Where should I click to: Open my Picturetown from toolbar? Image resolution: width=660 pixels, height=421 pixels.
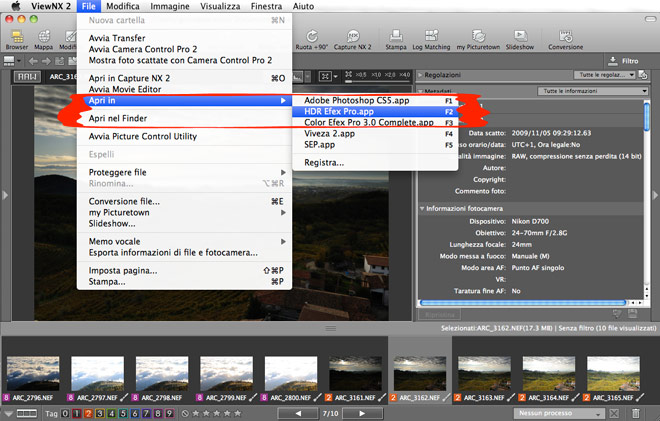point(479,40)
